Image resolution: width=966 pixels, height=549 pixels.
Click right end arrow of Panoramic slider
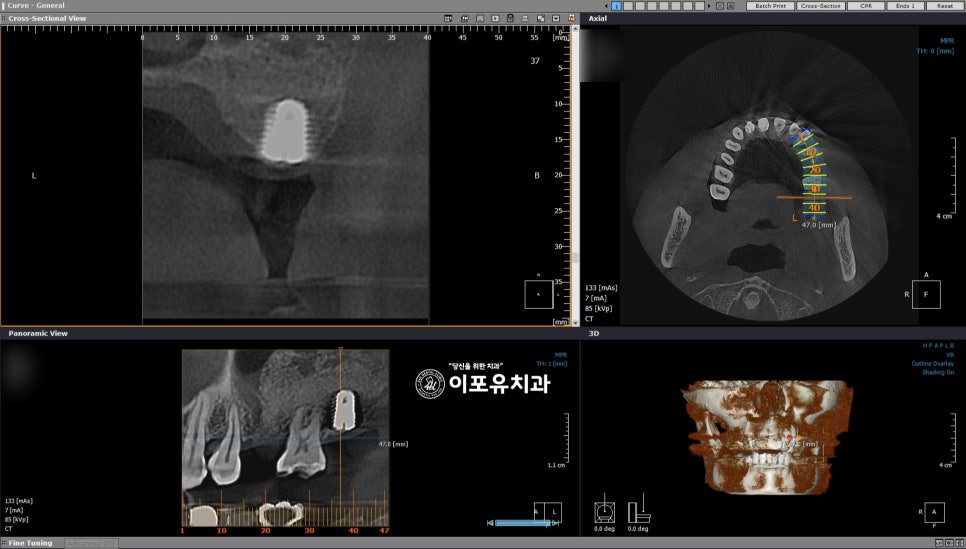555,523
